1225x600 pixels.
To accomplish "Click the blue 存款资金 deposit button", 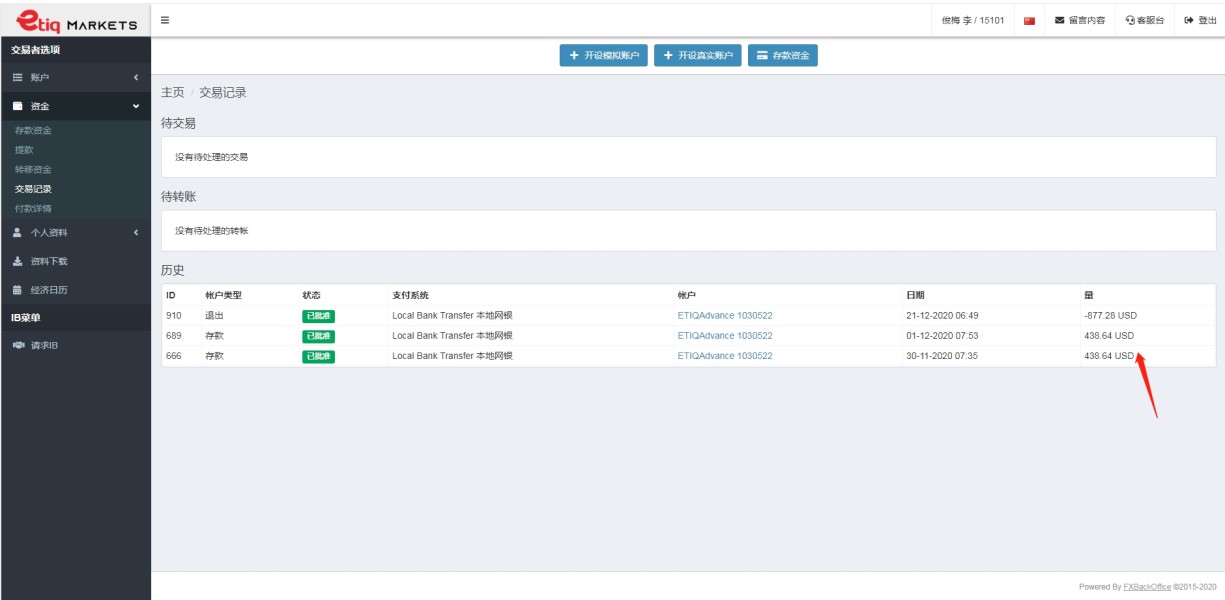I will click(x=783, y=56).
